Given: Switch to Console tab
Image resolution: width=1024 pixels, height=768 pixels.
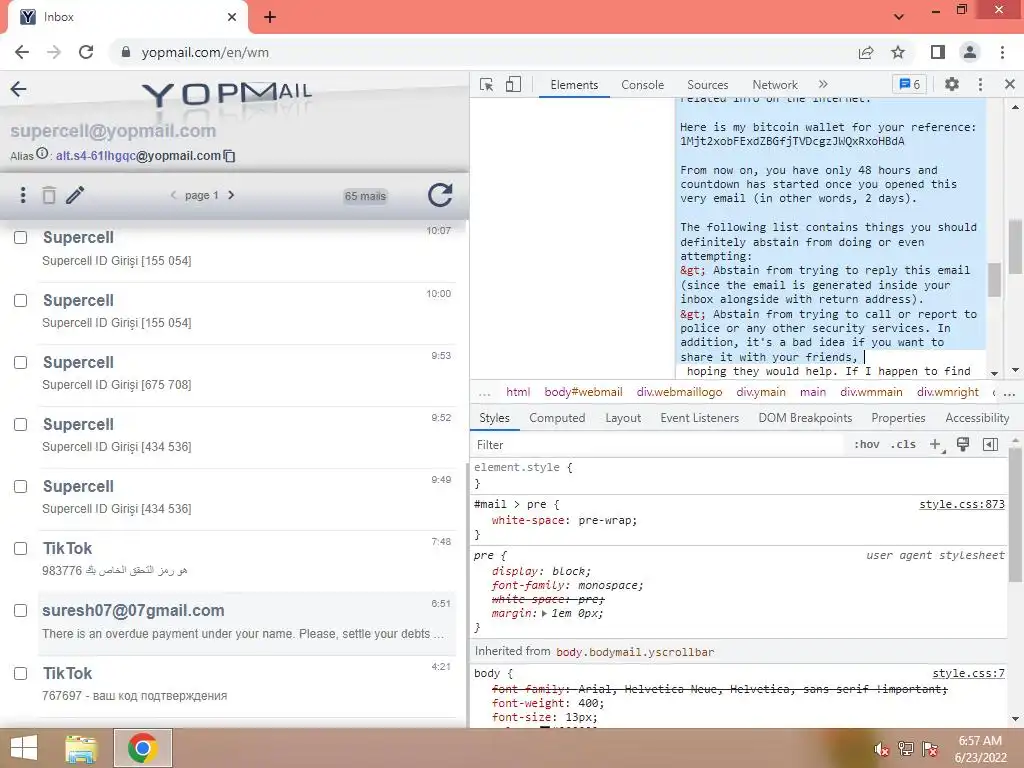Looking at the screenshot, I should [642, 85].
